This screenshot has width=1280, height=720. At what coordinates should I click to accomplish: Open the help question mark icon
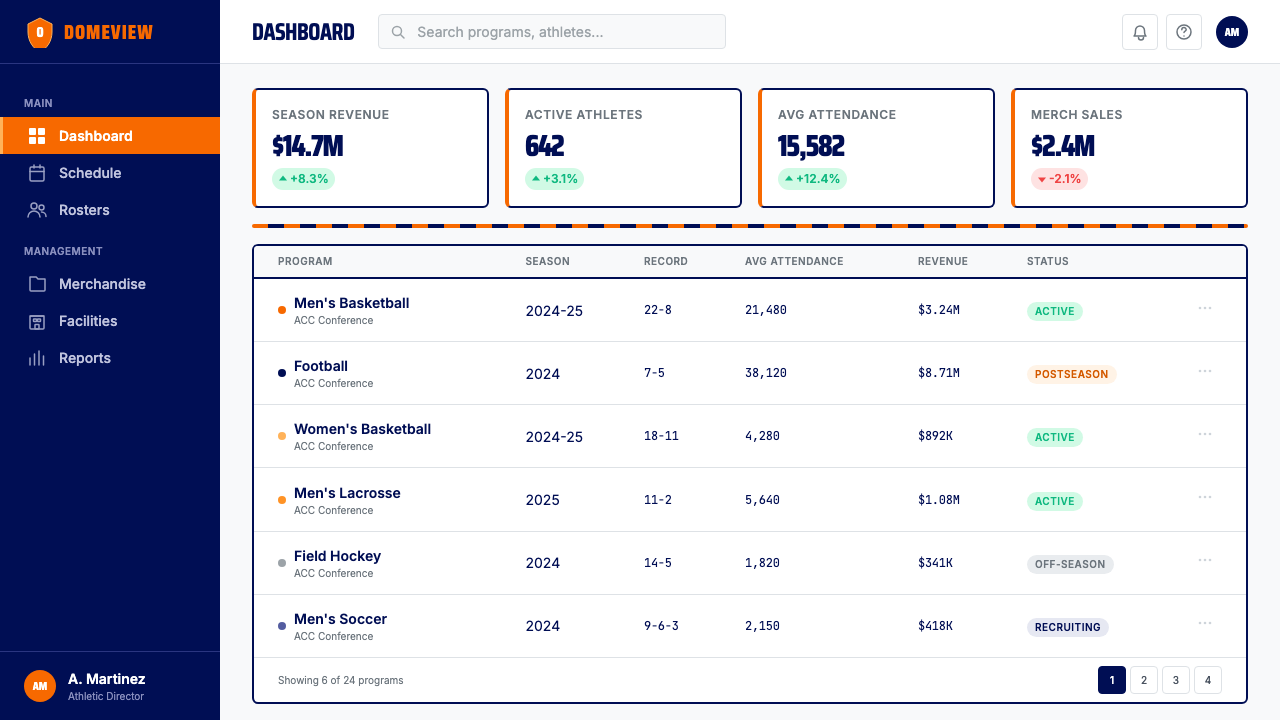point(1184,32)
